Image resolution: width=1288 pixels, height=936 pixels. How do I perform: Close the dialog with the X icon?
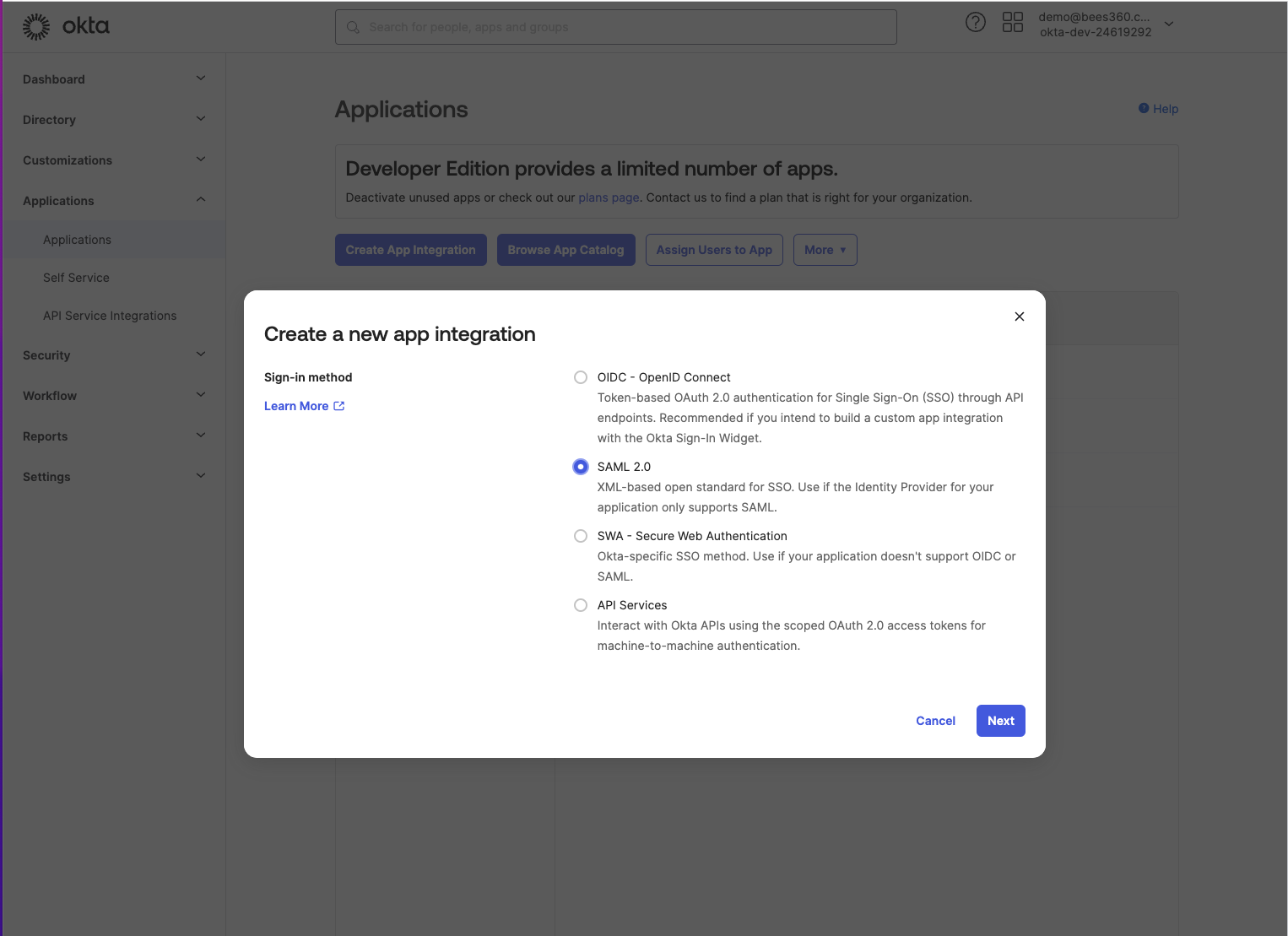[x=1020, y=317]
